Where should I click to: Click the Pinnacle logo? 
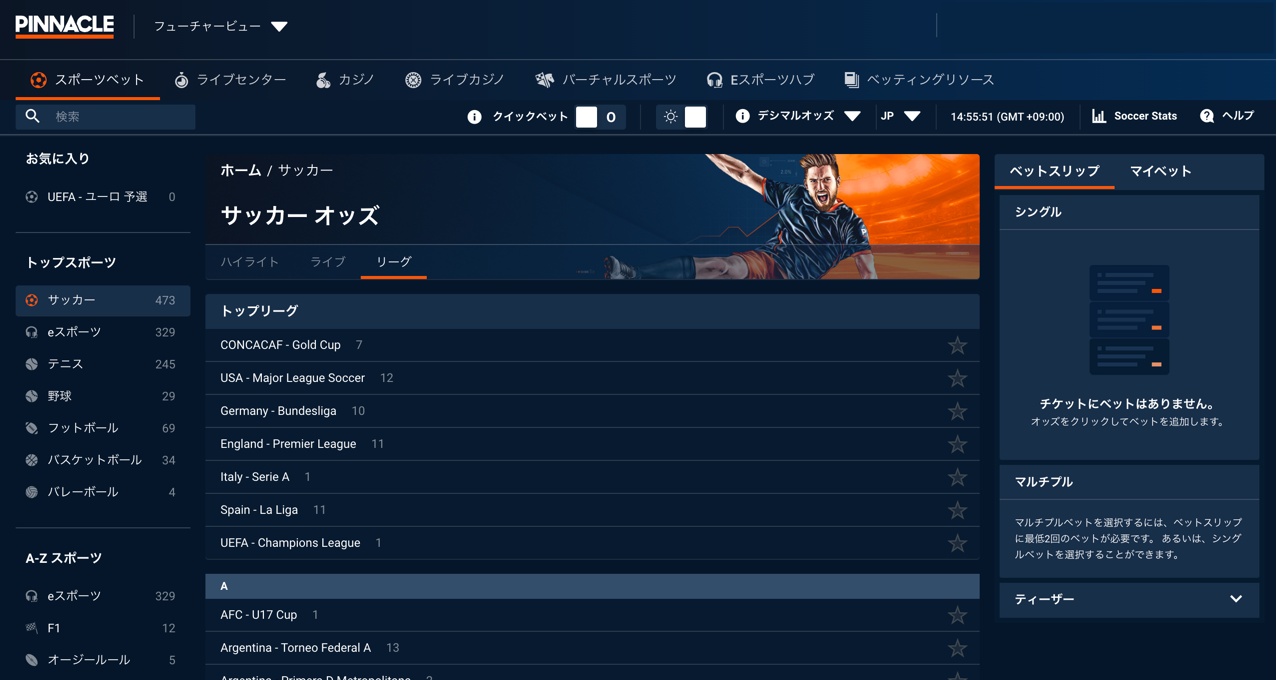click(x=65, y=26)
